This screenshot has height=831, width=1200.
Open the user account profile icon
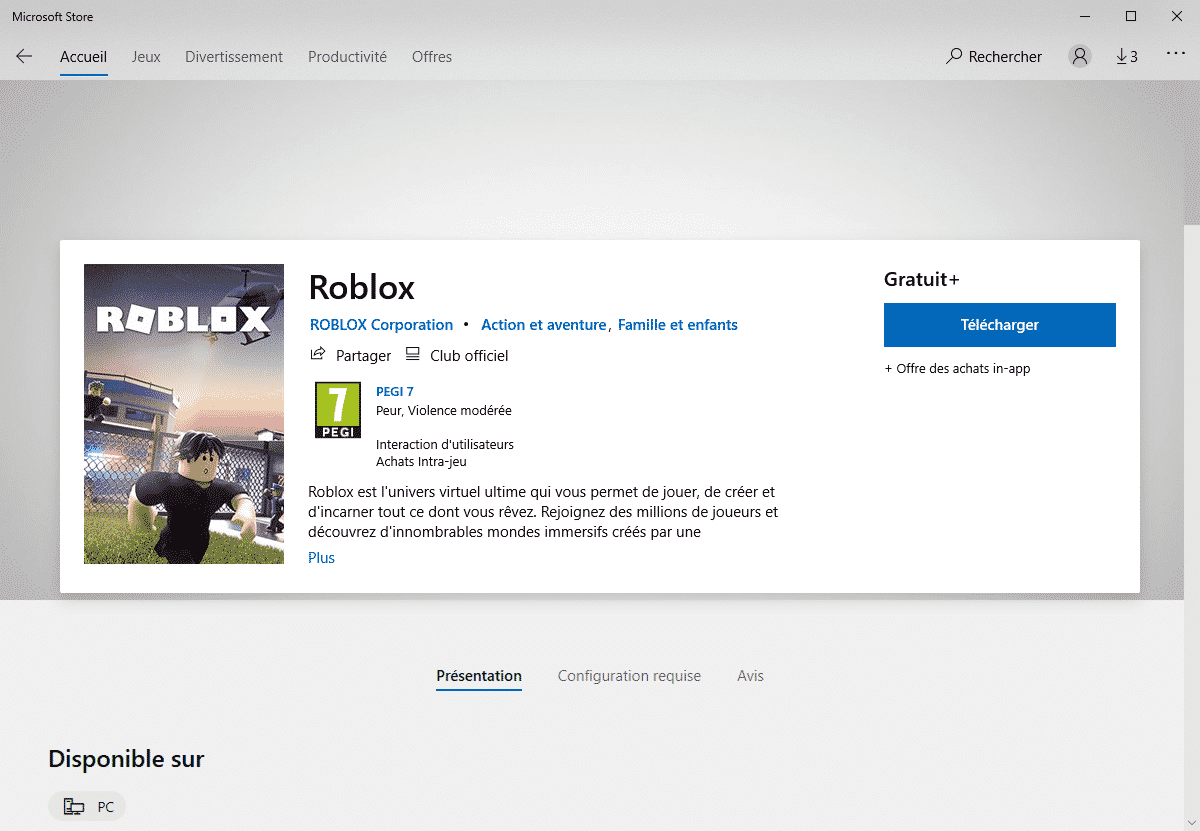1080,57
